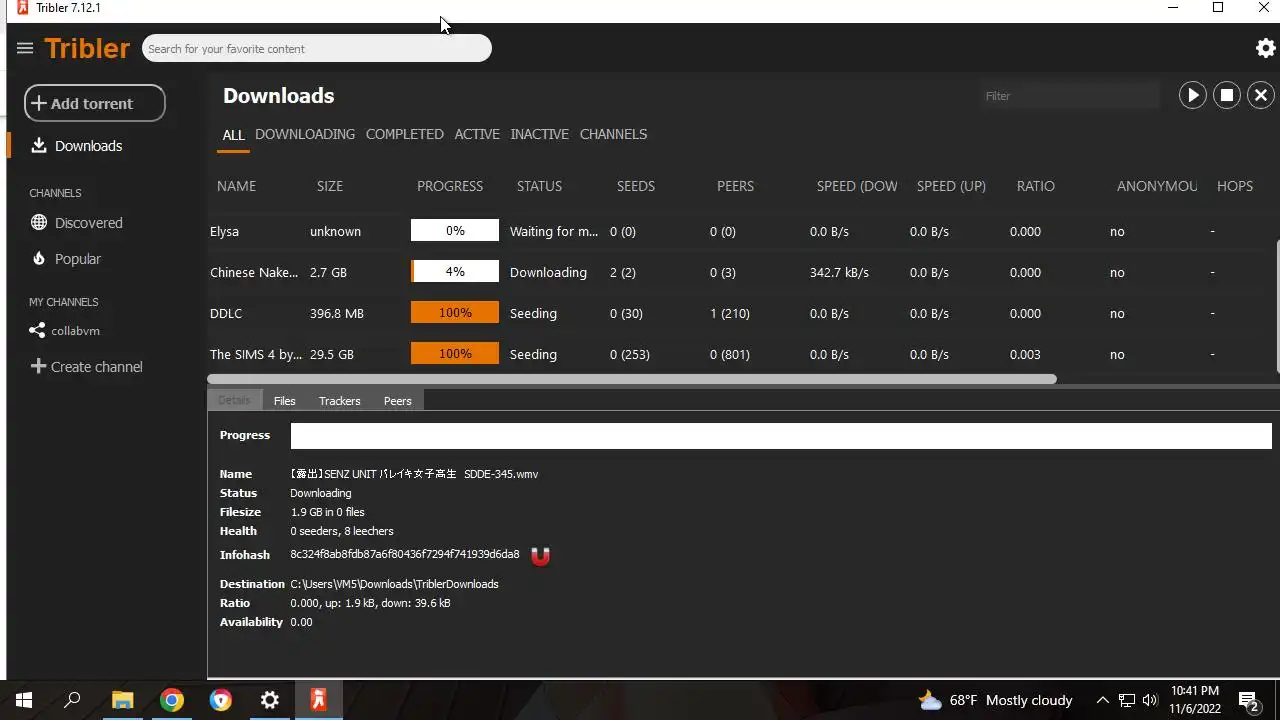The height and width of the screenshot is (720, 1280).
Task: Click the large white details Progress bar
Action: point(781,435)
